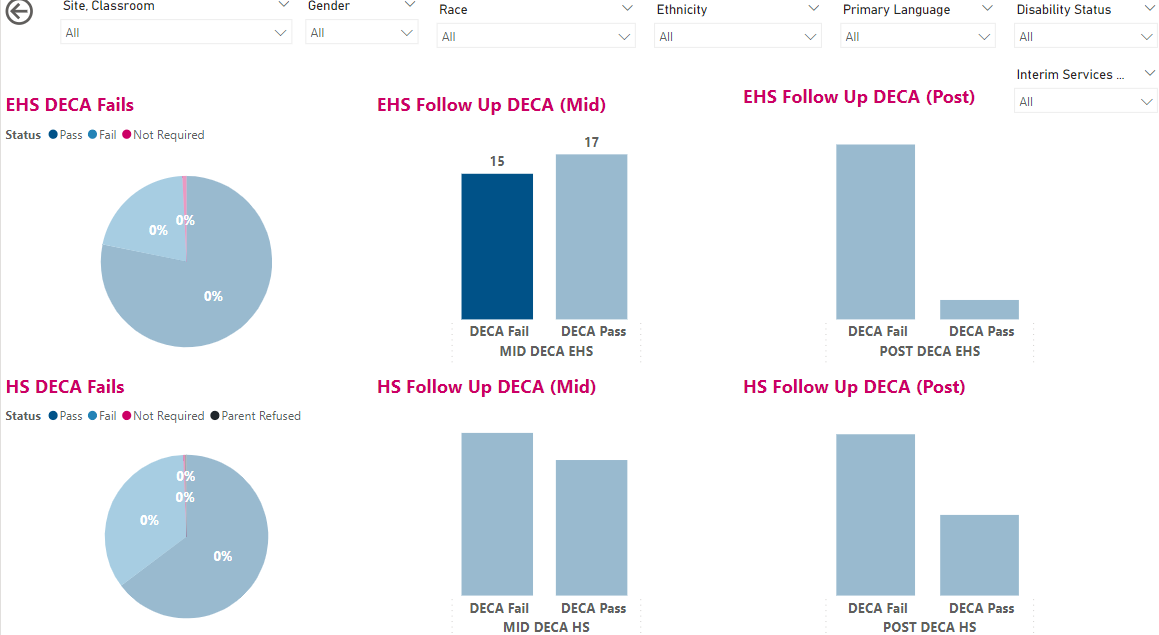1159x635 pixels.
Task: Open the Interim Services All dropdown
Action: tap(1085, 101)
